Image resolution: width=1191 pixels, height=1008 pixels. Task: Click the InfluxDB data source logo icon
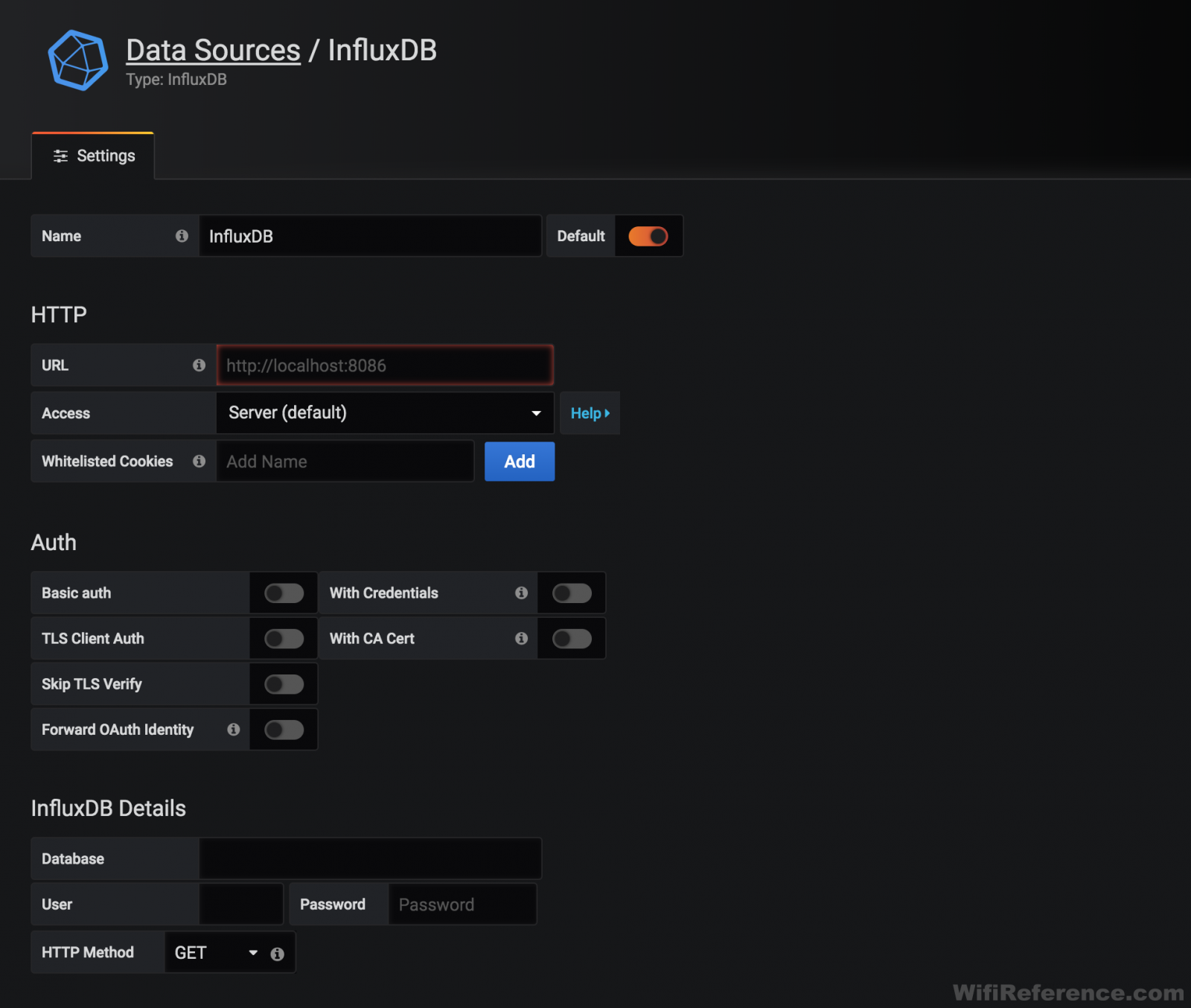[x=78, y=60]
